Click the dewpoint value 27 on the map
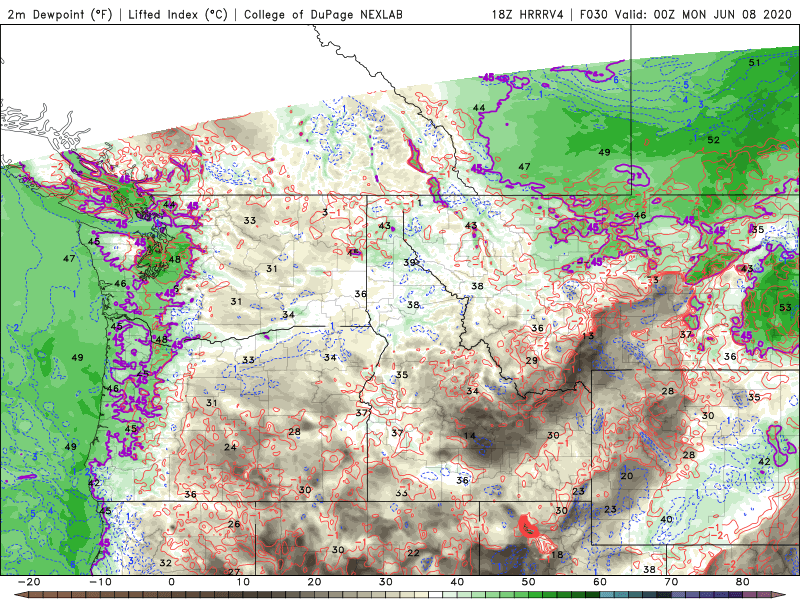Screen dimensions: 800x600 point(234,572)
